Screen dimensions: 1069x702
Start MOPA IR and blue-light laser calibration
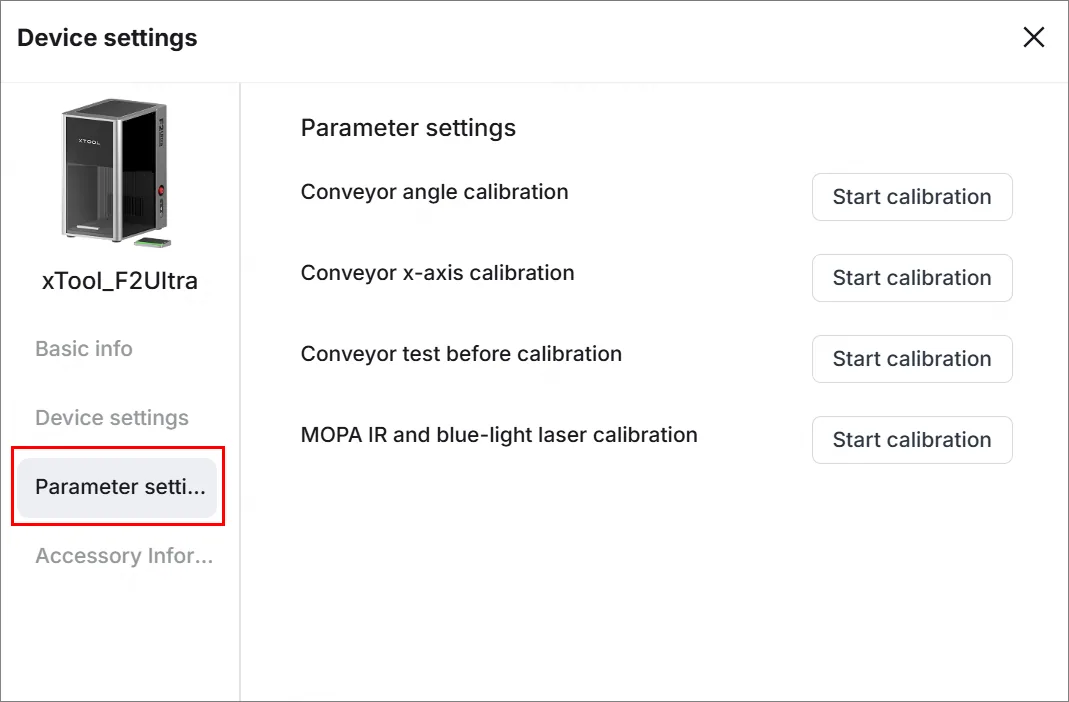tap(912, 440)
